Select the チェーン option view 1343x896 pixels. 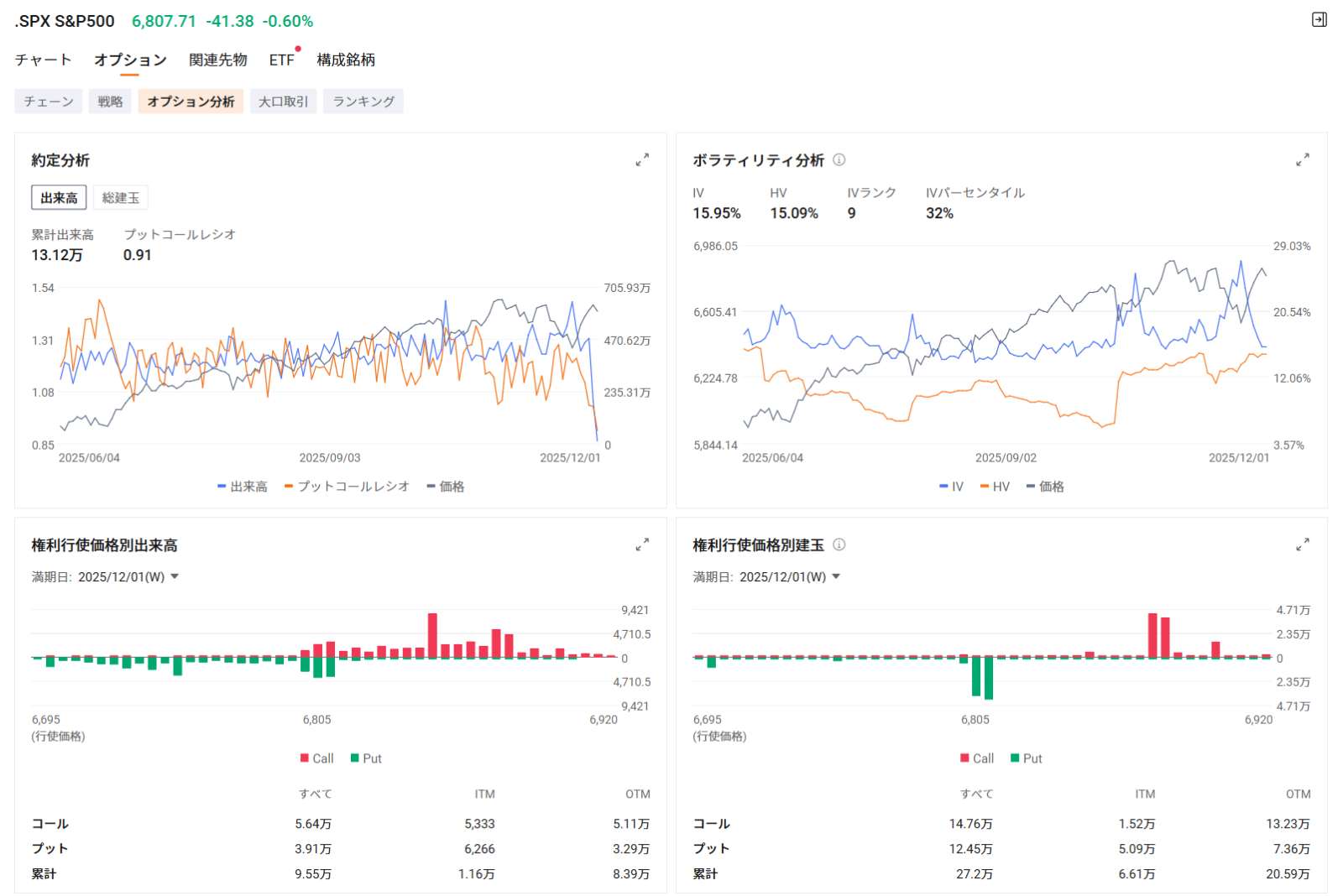(x=48, y=101)
